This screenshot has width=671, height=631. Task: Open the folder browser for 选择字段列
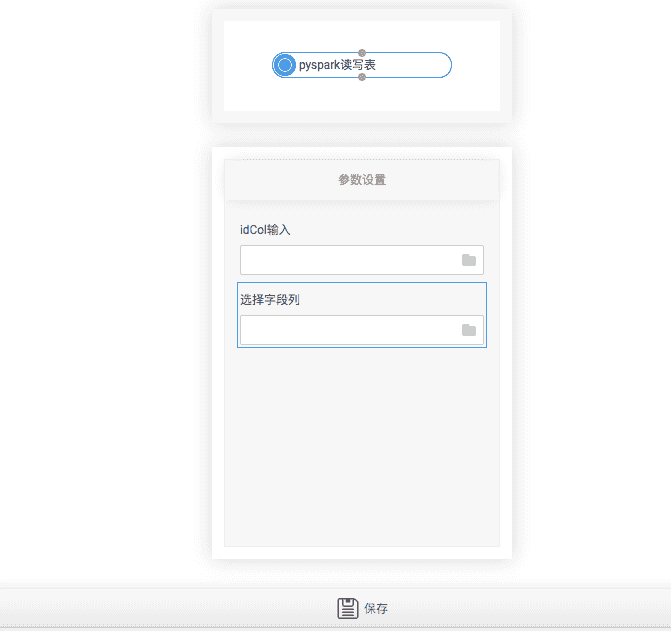(469, 330)
